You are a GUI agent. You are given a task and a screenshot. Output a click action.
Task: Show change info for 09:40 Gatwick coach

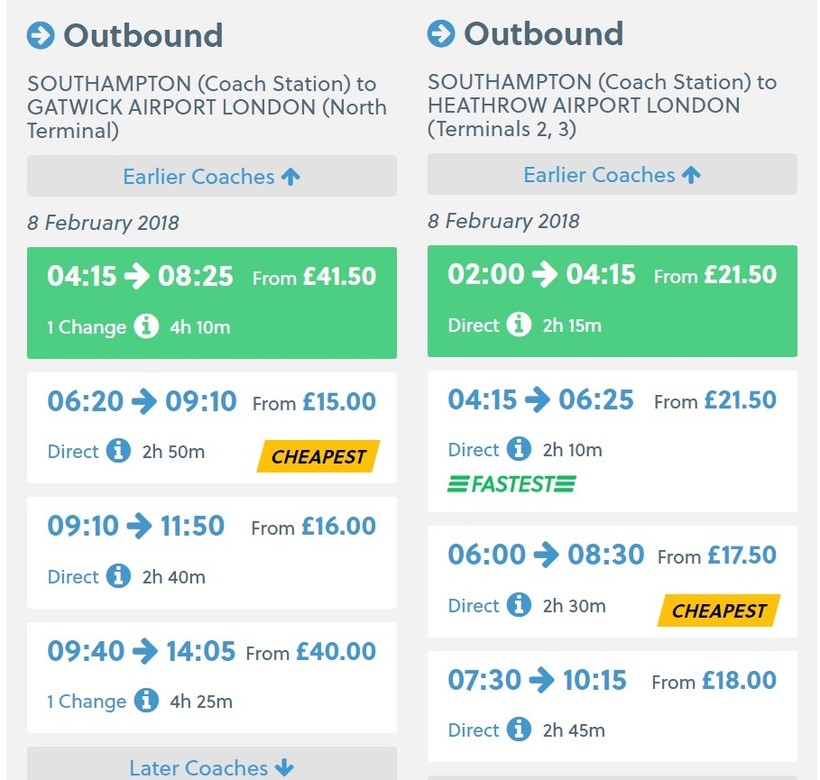(x=146, y=701)
